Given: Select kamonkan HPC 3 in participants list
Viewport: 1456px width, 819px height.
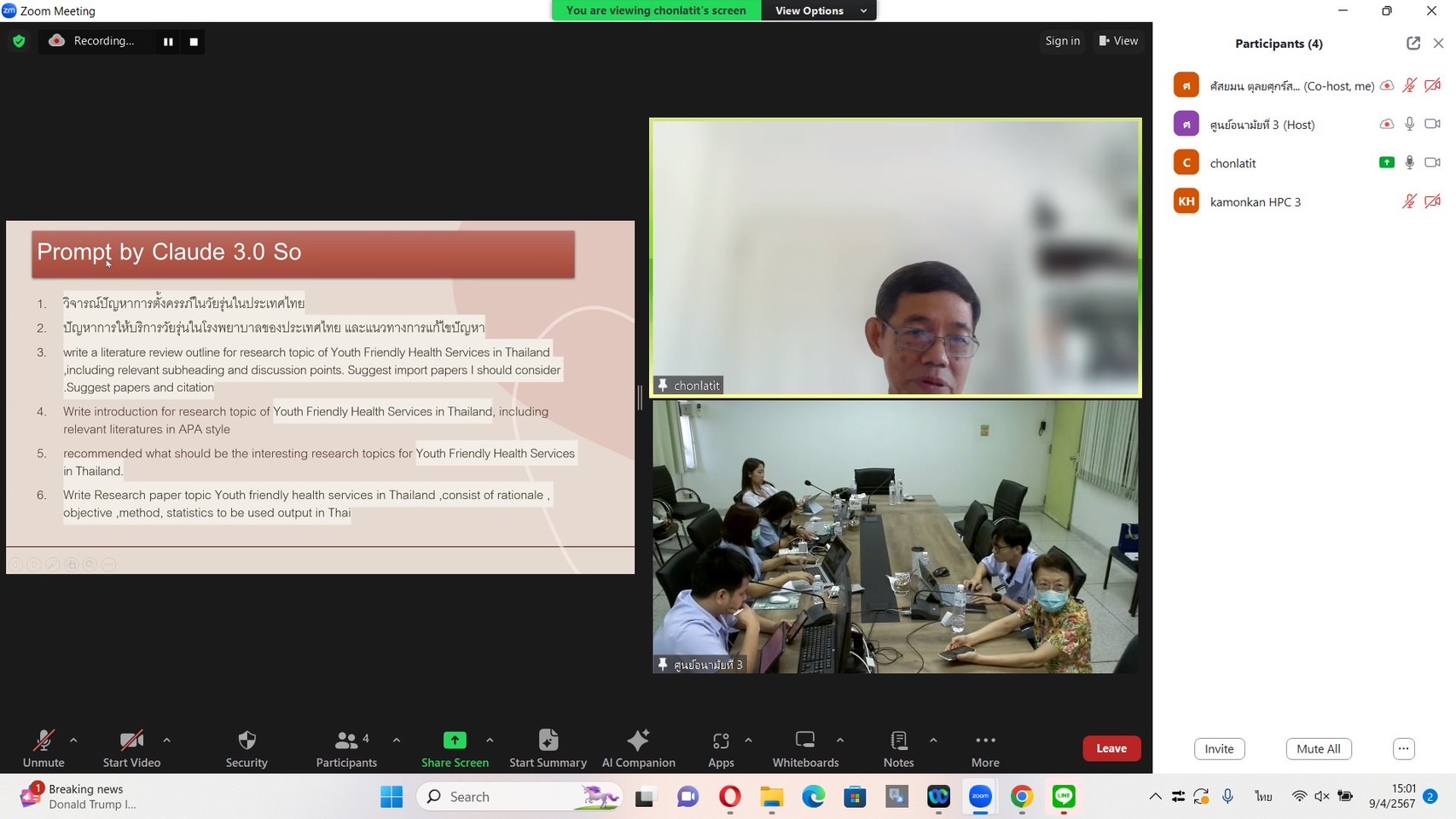Looking at the screenshot, I should [x=1305, y=201].
